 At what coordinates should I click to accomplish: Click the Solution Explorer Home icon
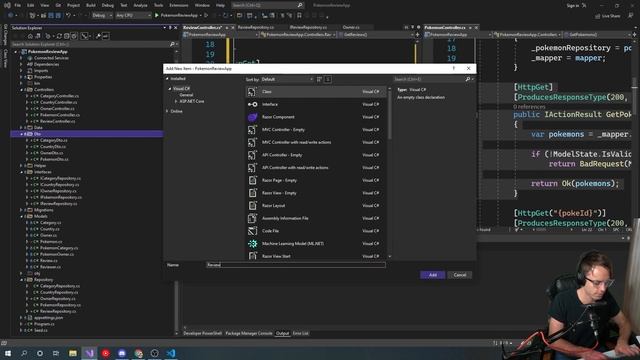point(30,36)
